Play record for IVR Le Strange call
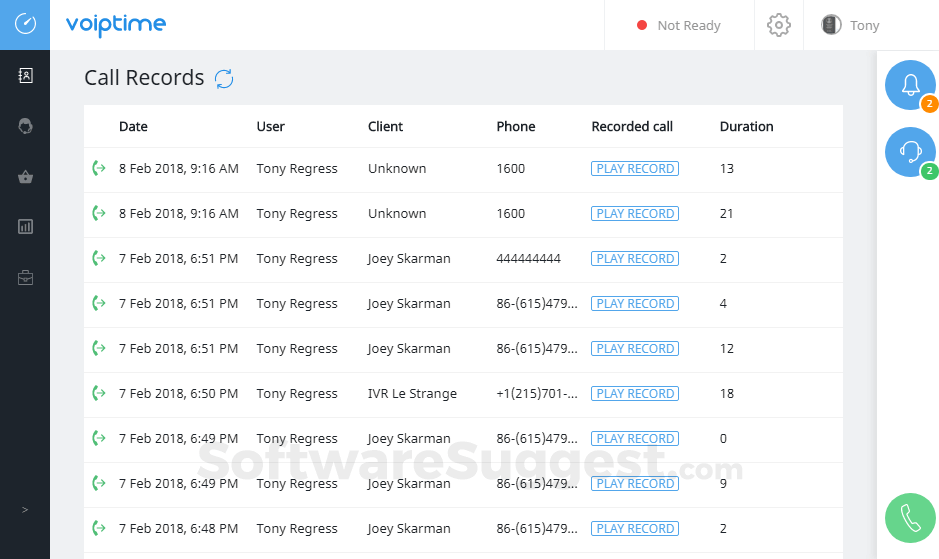939x559 pixels. tap(635, 394)
